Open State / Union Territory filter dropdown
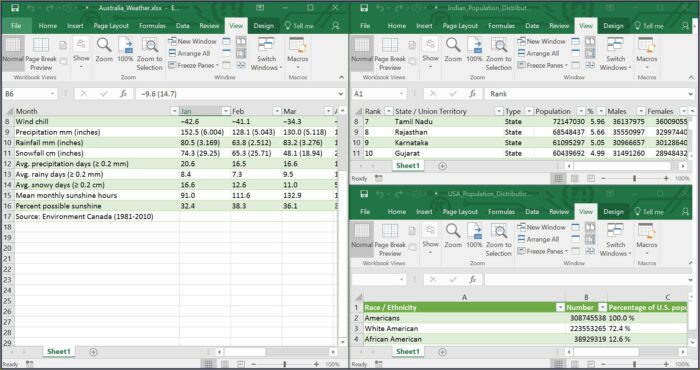 (499, 111)
